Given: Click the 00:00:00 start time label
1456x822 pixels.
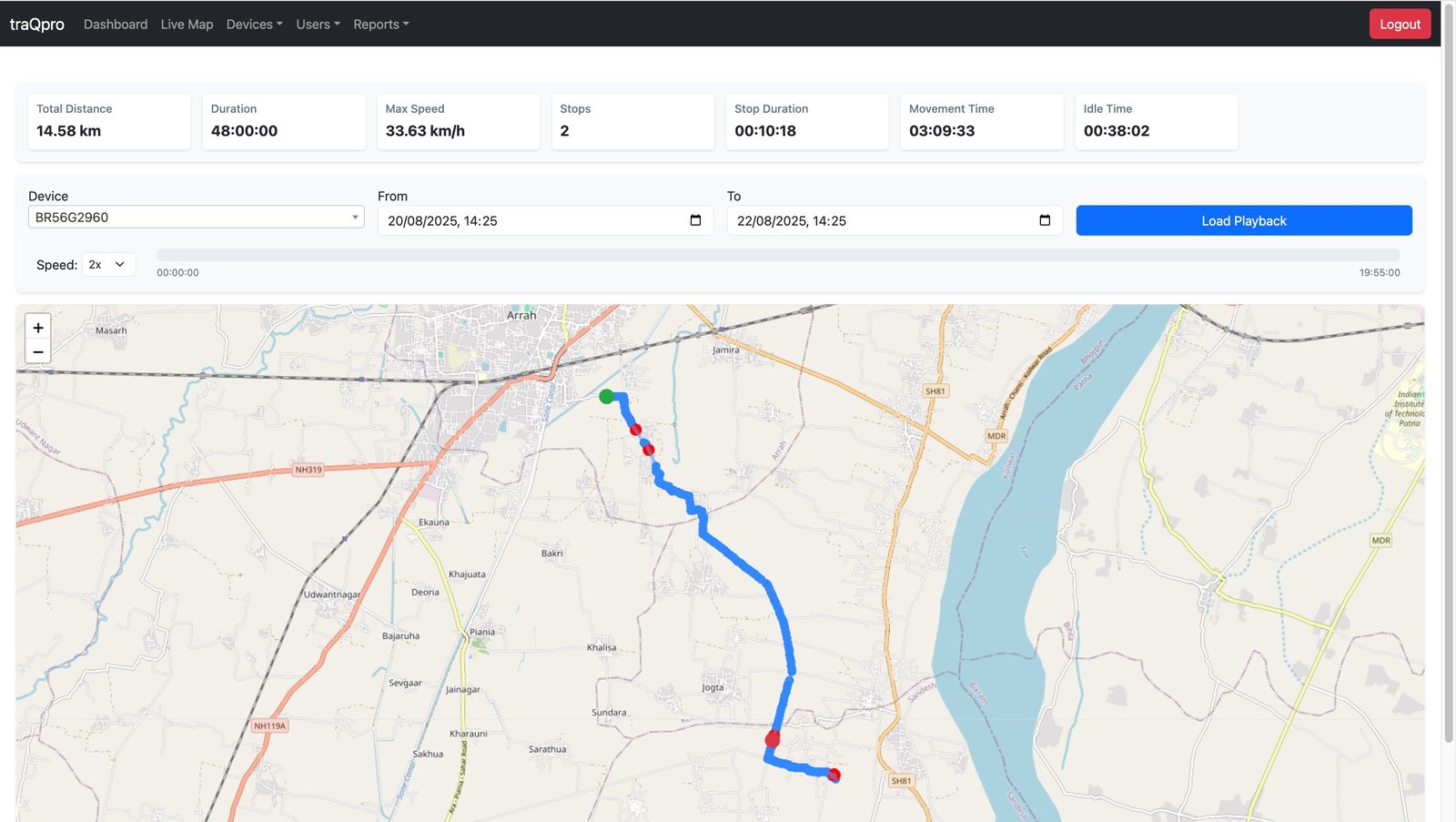Looking at the screenshot, I should (177, 272).
